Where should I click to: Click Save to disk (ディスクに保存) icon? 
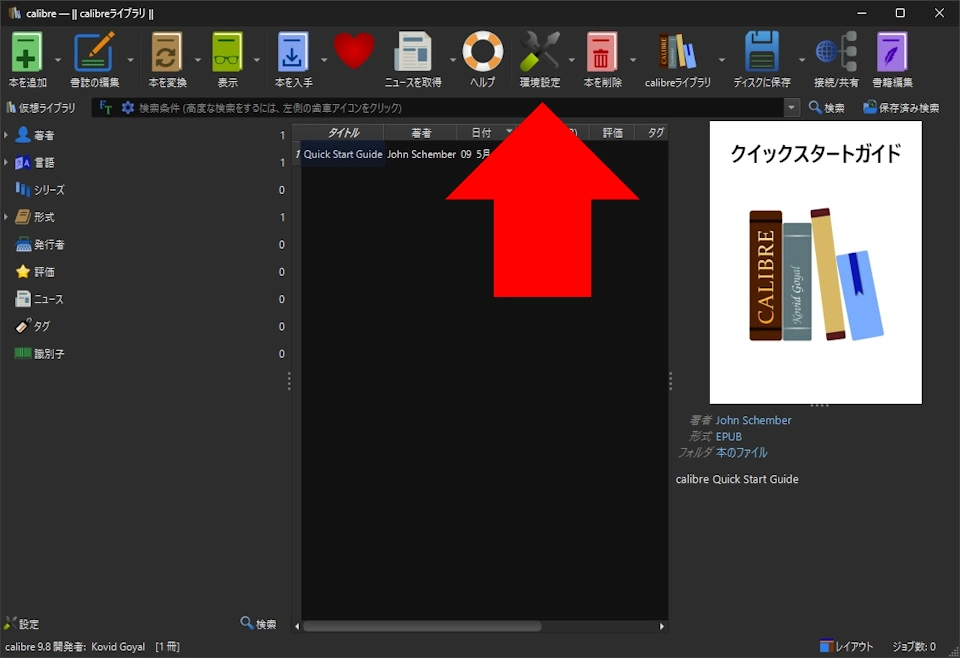(762, 52)
